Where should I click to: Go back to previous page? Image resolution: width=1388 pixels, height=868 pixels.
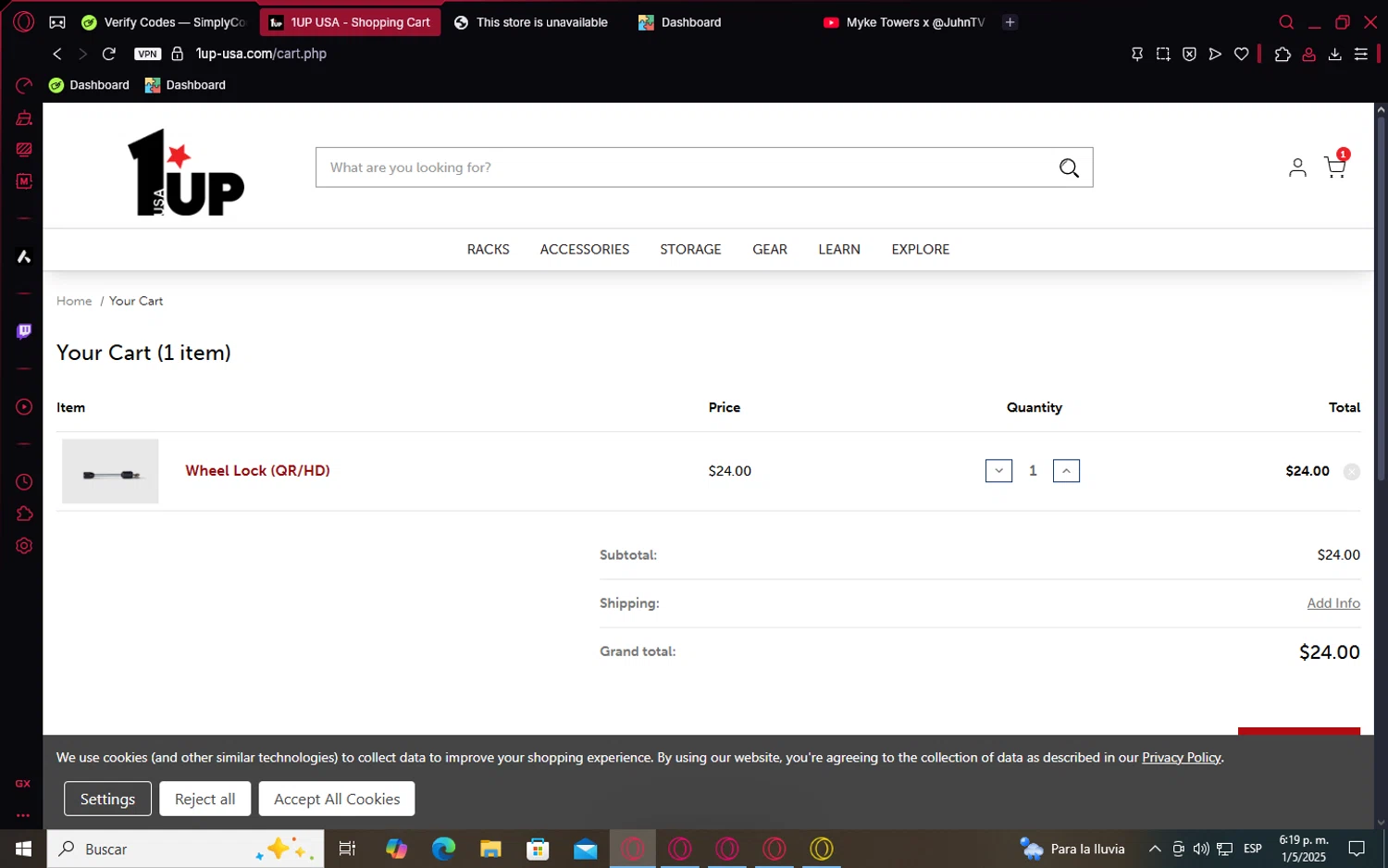point(57,54)
